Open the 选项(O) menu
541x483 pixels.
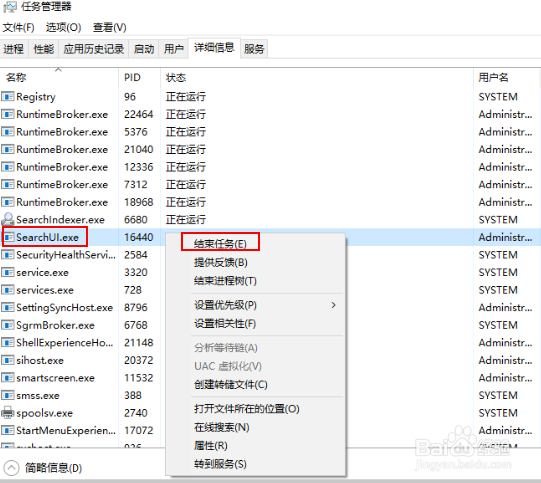click(63, 27)
